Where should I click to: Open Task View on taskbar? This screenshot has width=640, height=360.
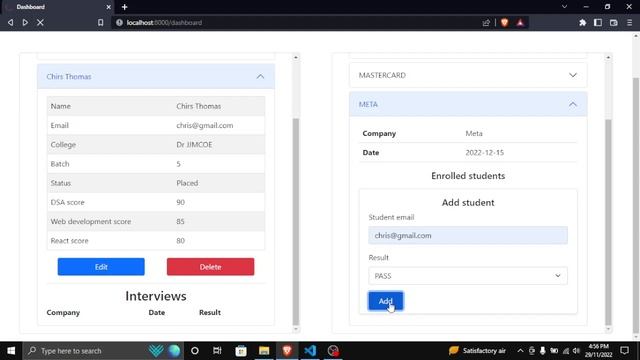(x=217, y=351)
